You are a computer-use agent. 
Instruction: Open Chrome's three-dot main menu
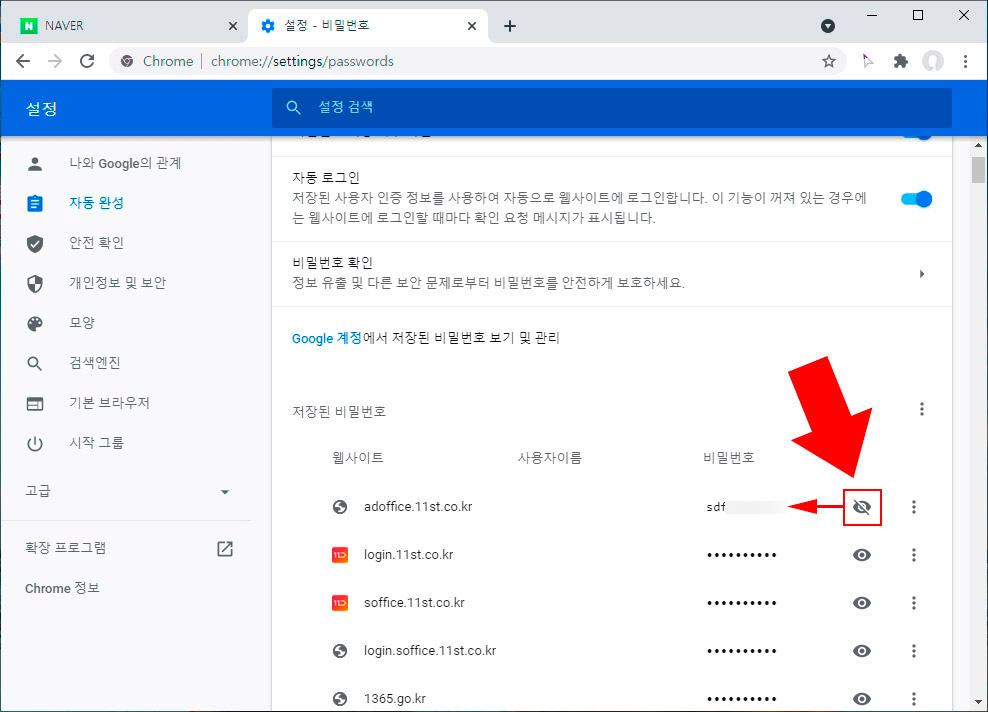point(965,61)
